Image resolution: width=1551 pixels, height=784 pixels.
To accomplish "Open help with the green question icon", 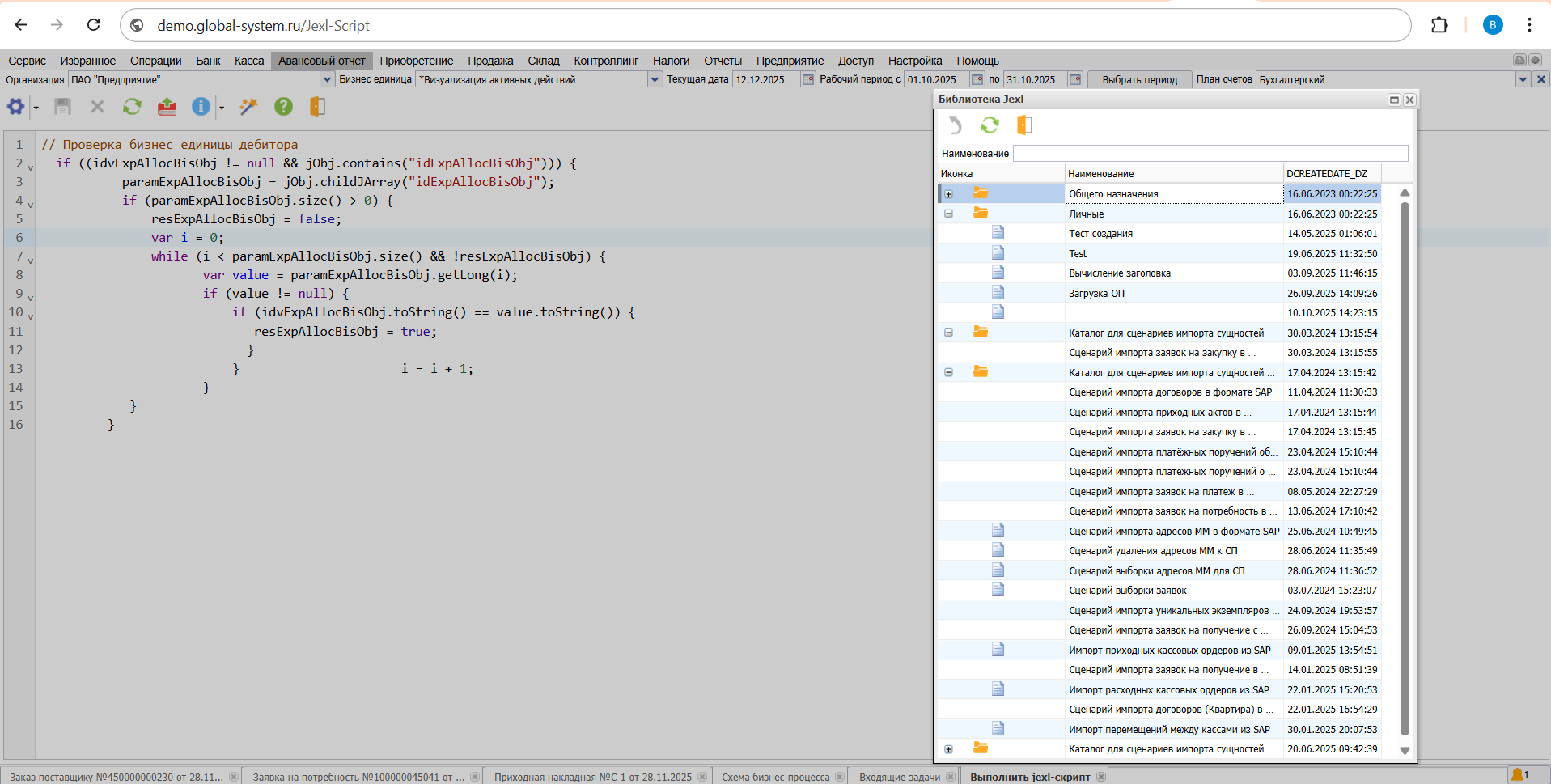I will (283, 107).
